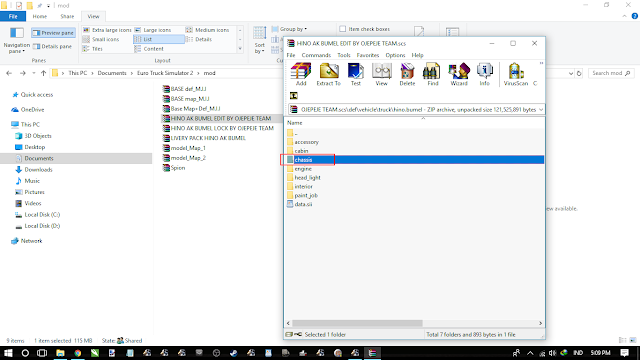Start VirusScan on archive
The height and width of the screenshot is (360, 640).
click(516, 74)
